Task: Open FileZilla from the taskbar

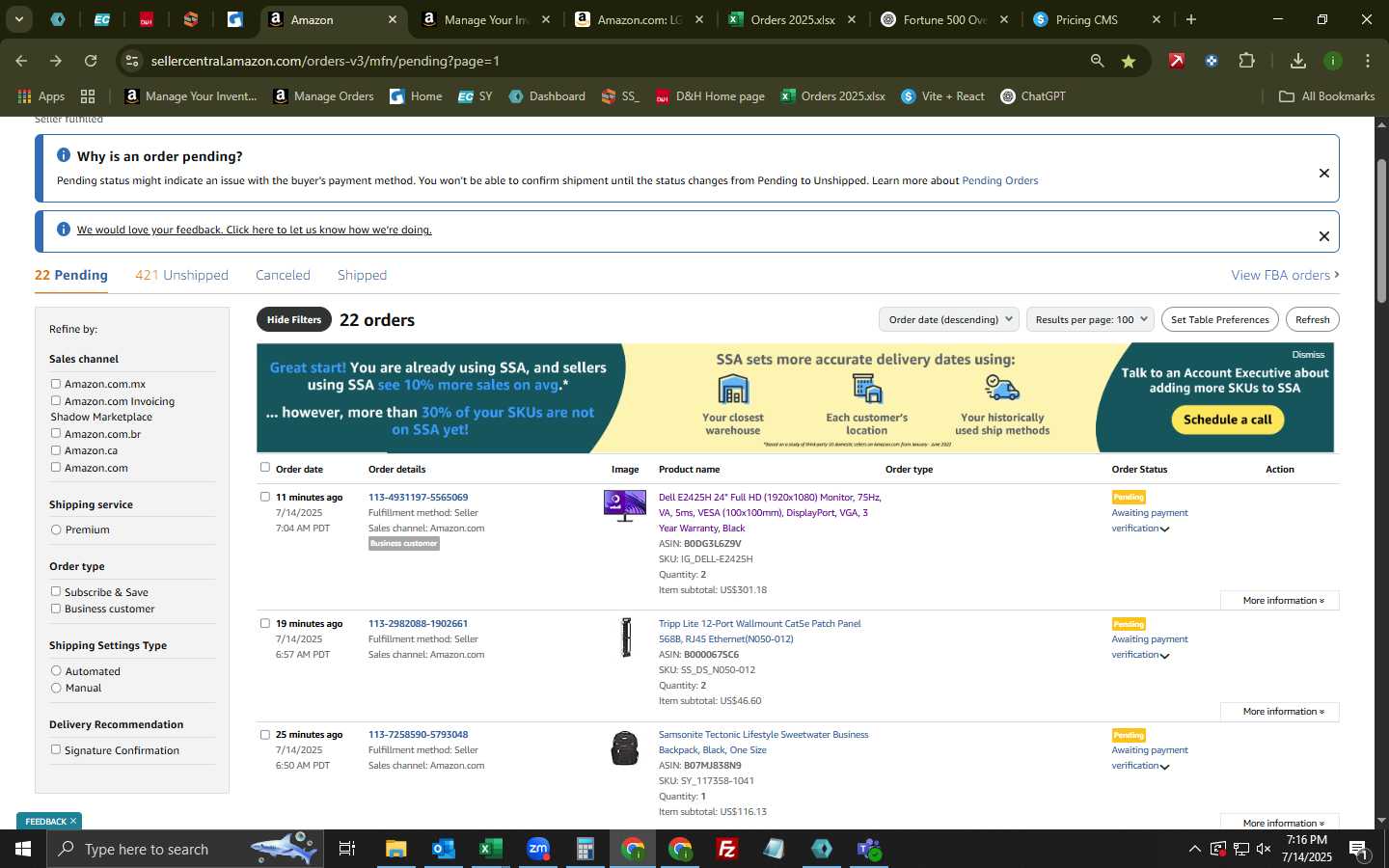Action: click(727, 849)
